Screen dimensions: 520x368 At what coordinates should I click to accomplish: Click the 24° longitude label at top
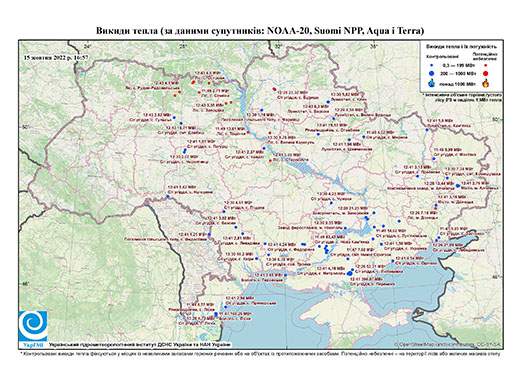click(x=87, y=46)
